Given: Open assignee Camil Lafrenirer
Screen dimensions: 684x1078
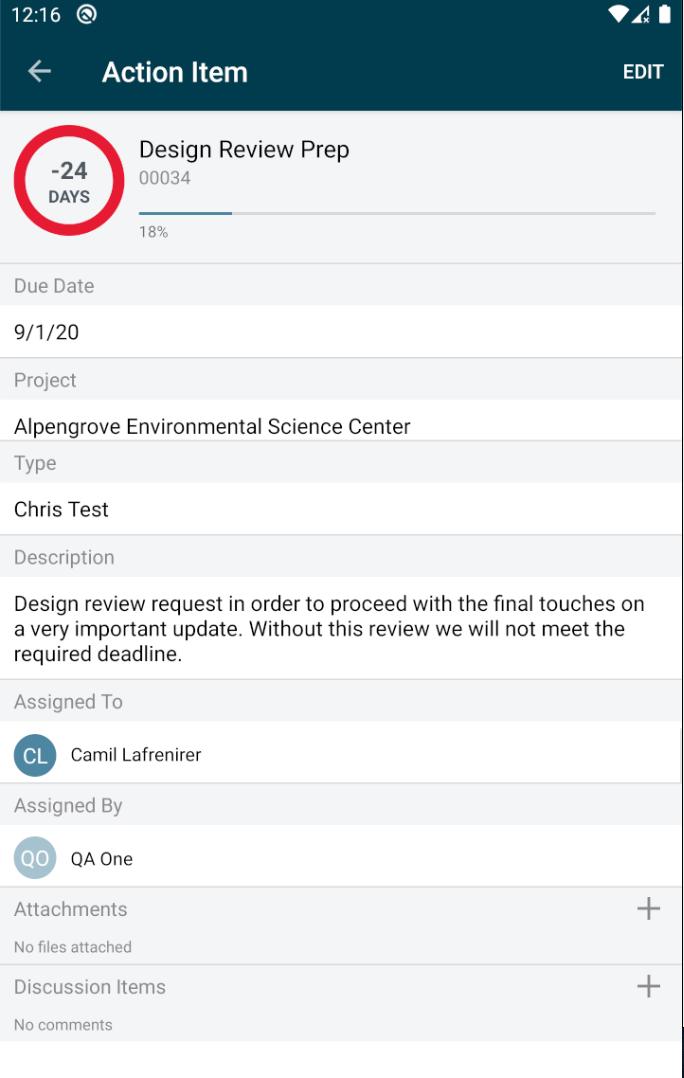Looking at the screenshot, I should coord(135,755).
